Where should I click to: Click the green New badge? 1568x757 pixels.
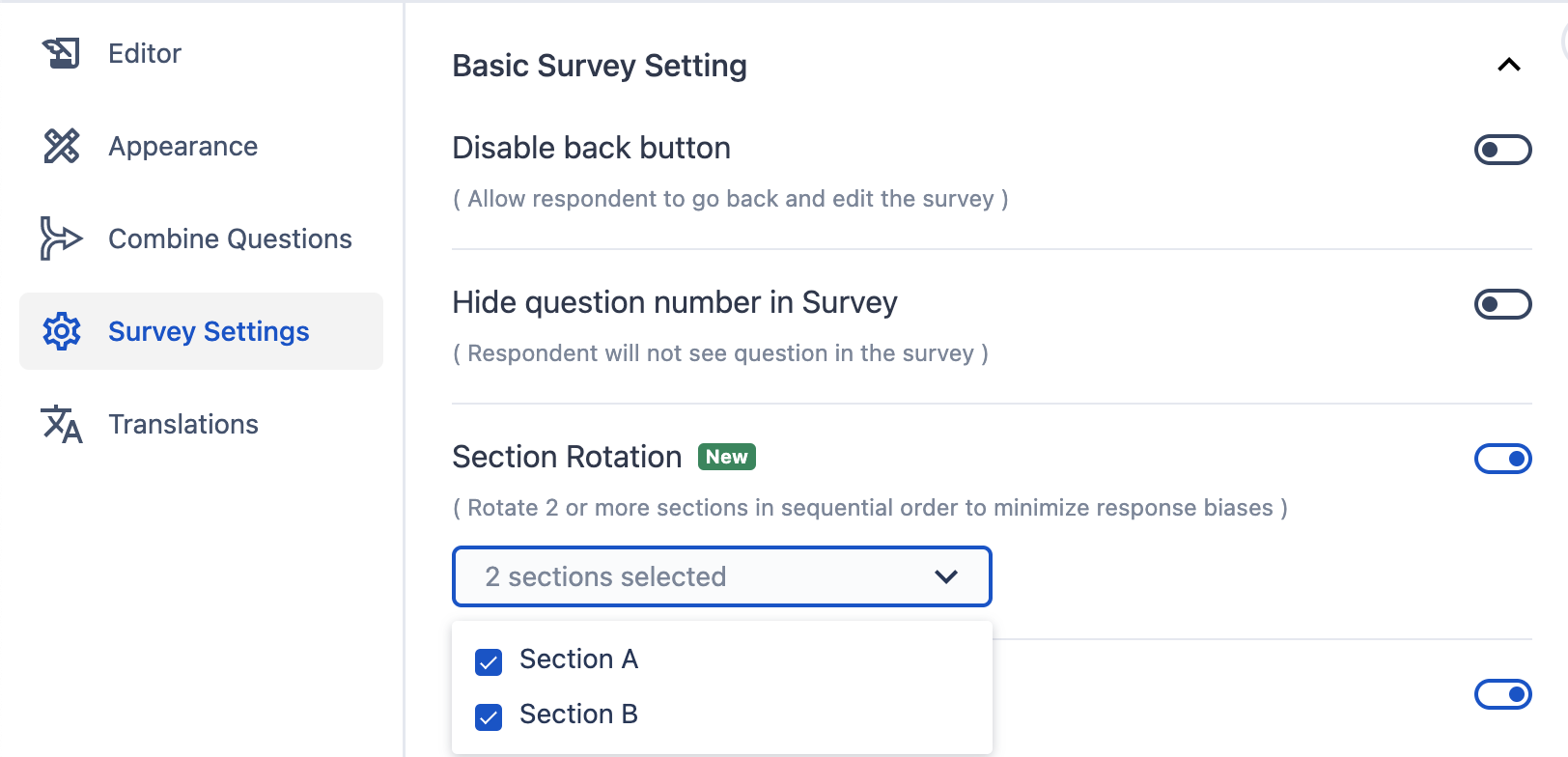coord(727,457)
